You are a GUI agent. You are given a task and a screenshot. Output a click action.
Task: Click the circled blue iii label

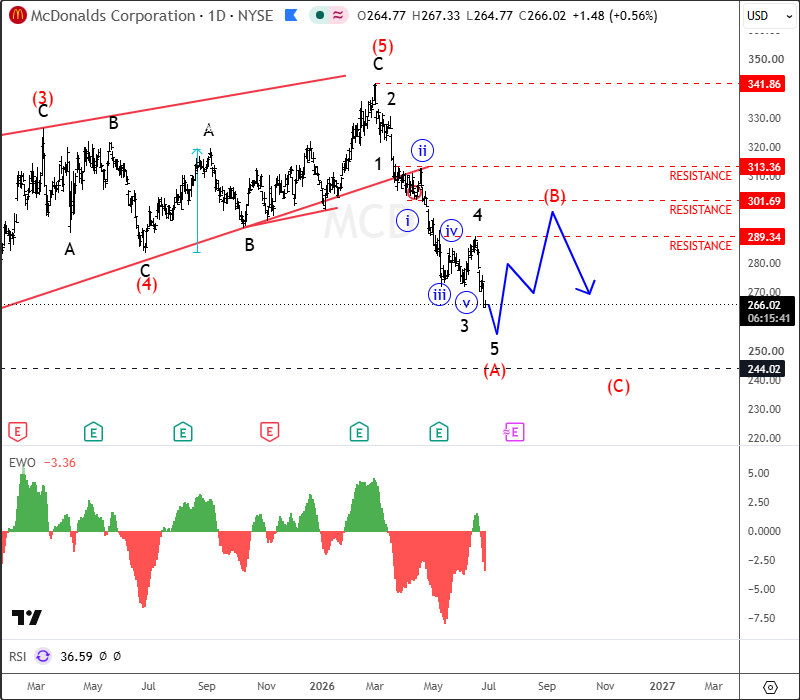pos(439,294)
